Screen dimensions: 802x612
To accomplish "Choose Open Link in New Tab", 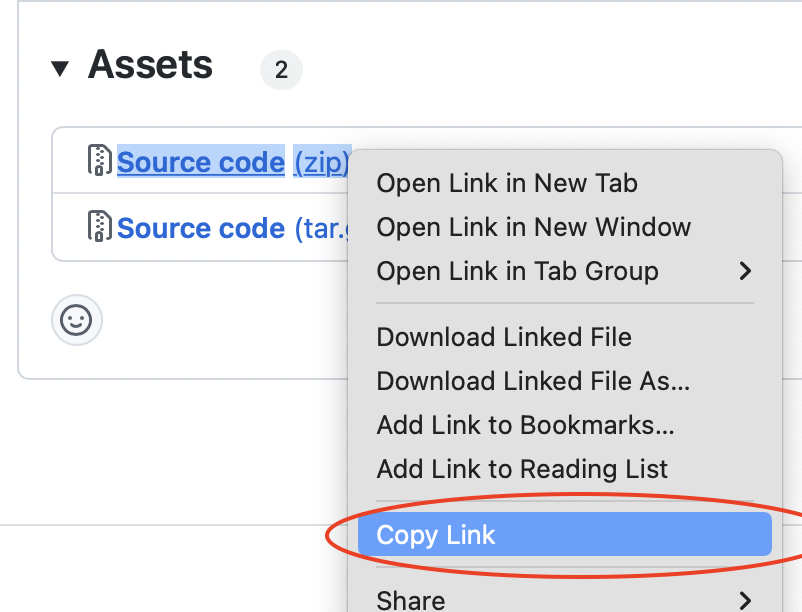I will (x=506, y=183).
